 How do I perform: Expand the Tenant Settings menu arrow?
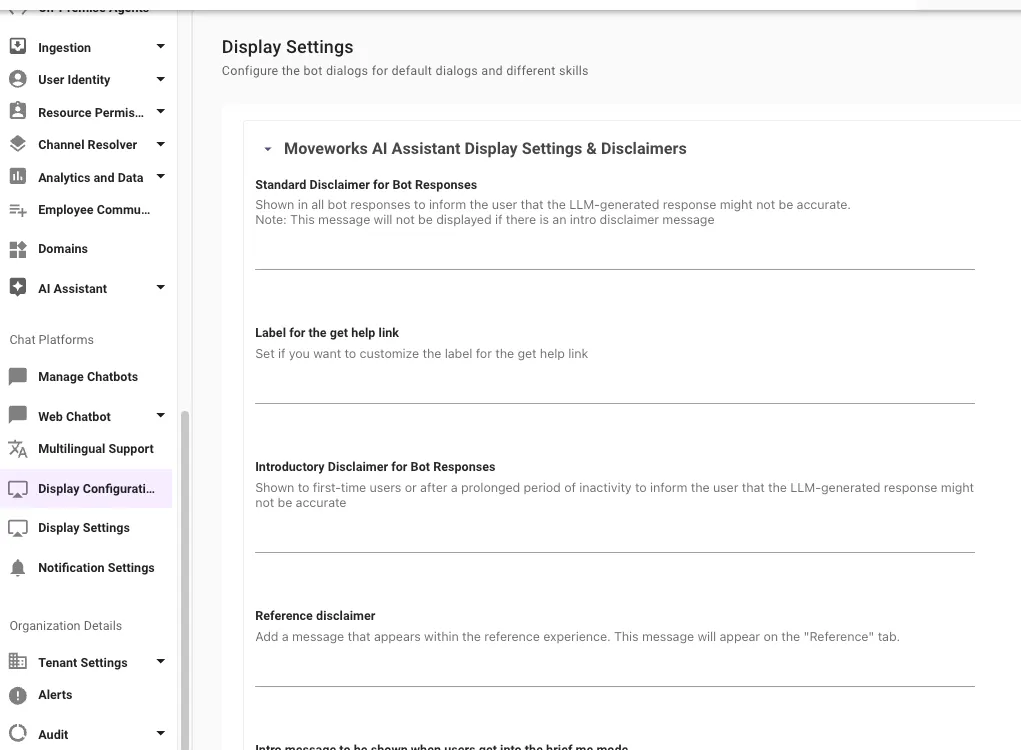161,661
